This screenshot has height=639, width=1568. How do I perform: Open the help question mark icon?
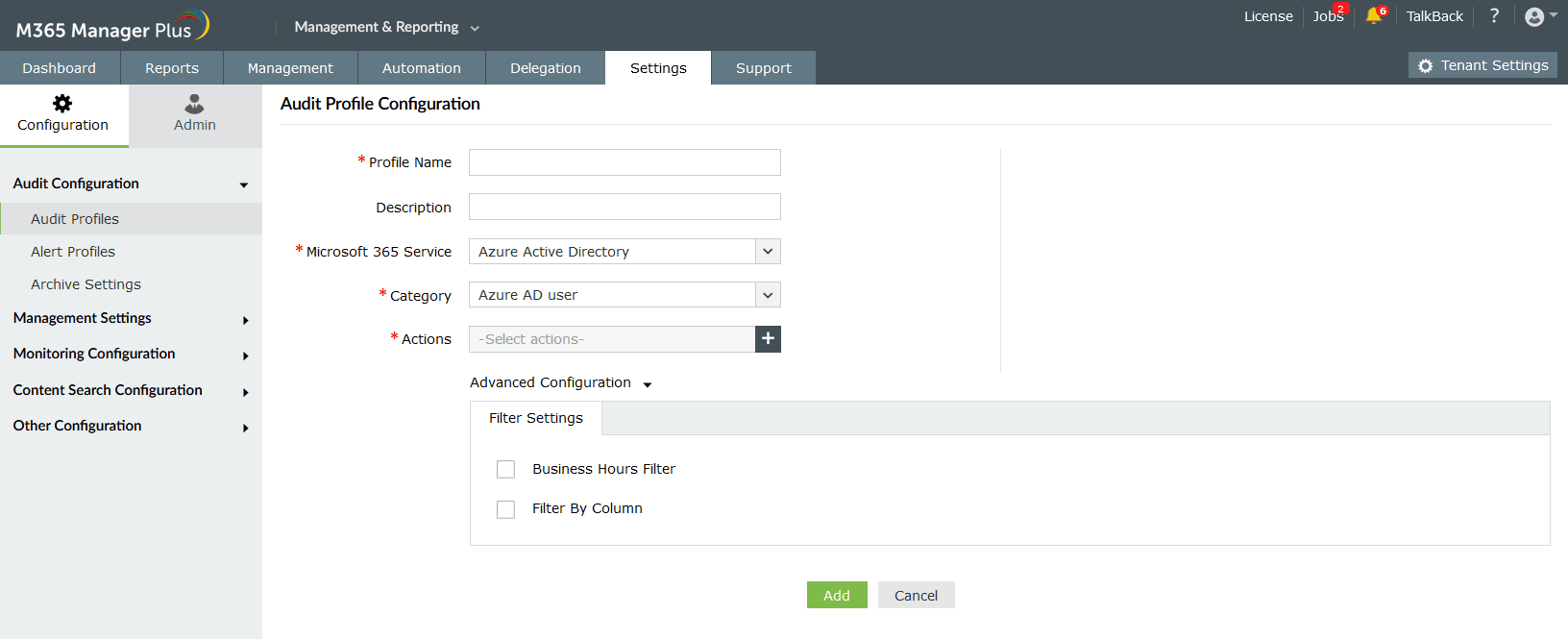(x=1494, y=16)
